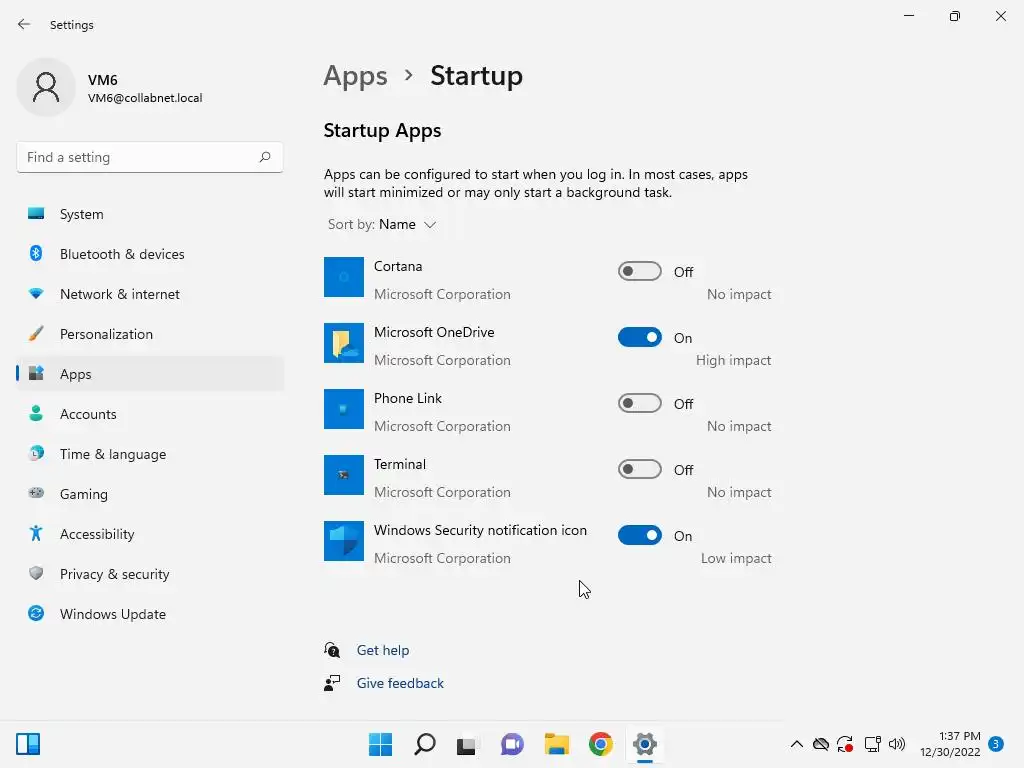
Task: Click the Low impact label
Action: click(736, 558)
